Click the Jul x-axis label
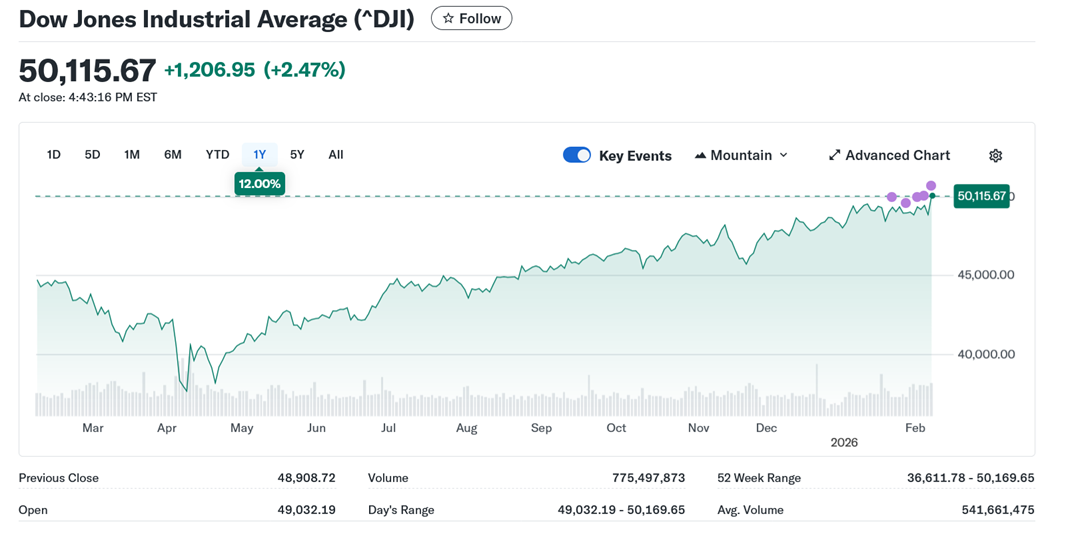 388,428
